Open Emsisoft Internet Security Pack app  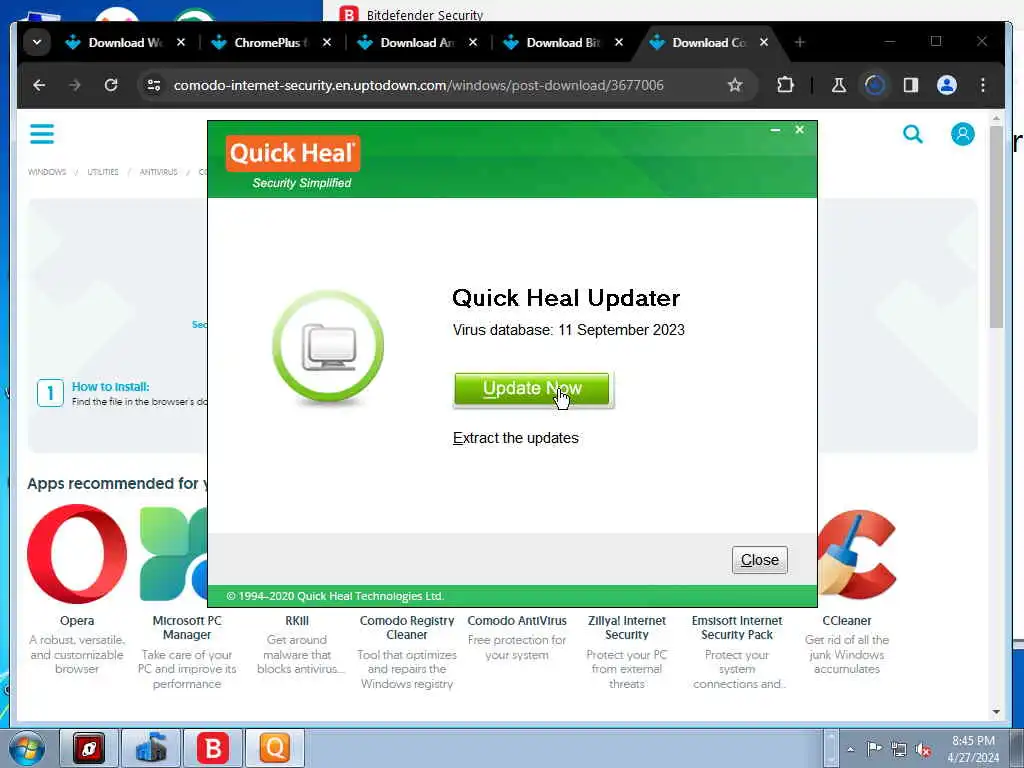click(x=737, y=628)
